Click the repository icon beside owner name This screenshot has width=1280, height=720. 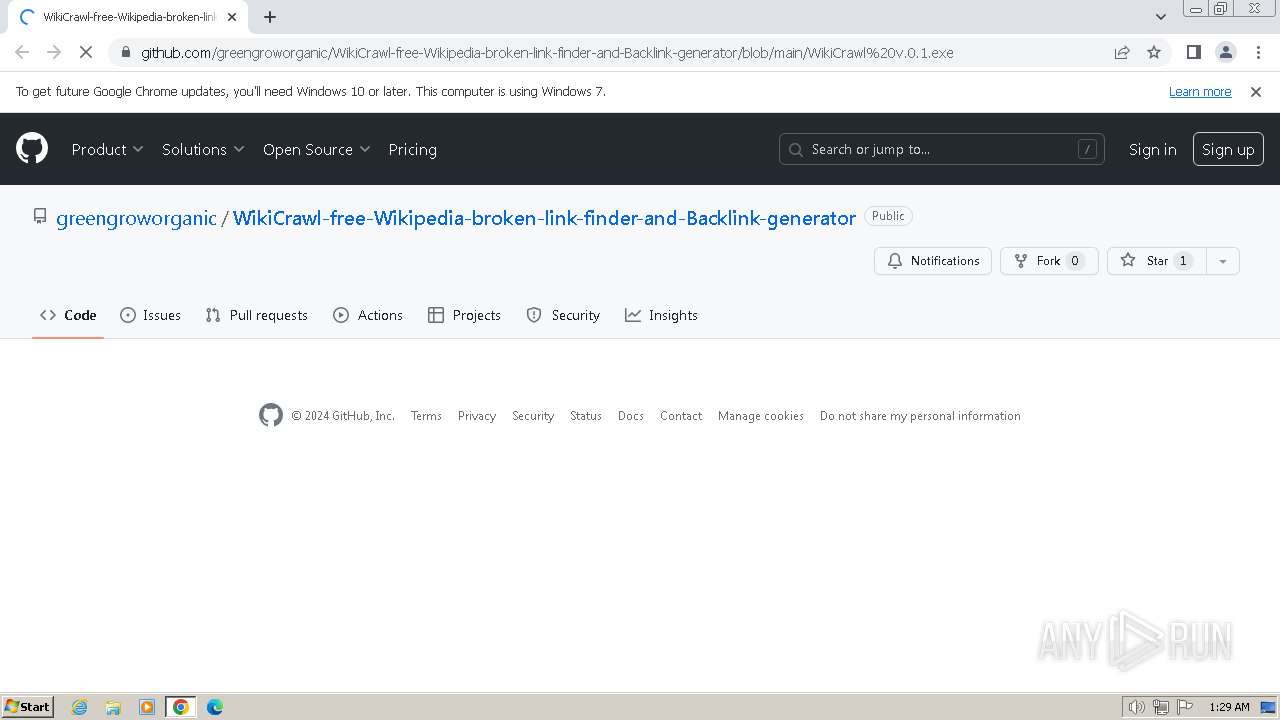(40, 216)
